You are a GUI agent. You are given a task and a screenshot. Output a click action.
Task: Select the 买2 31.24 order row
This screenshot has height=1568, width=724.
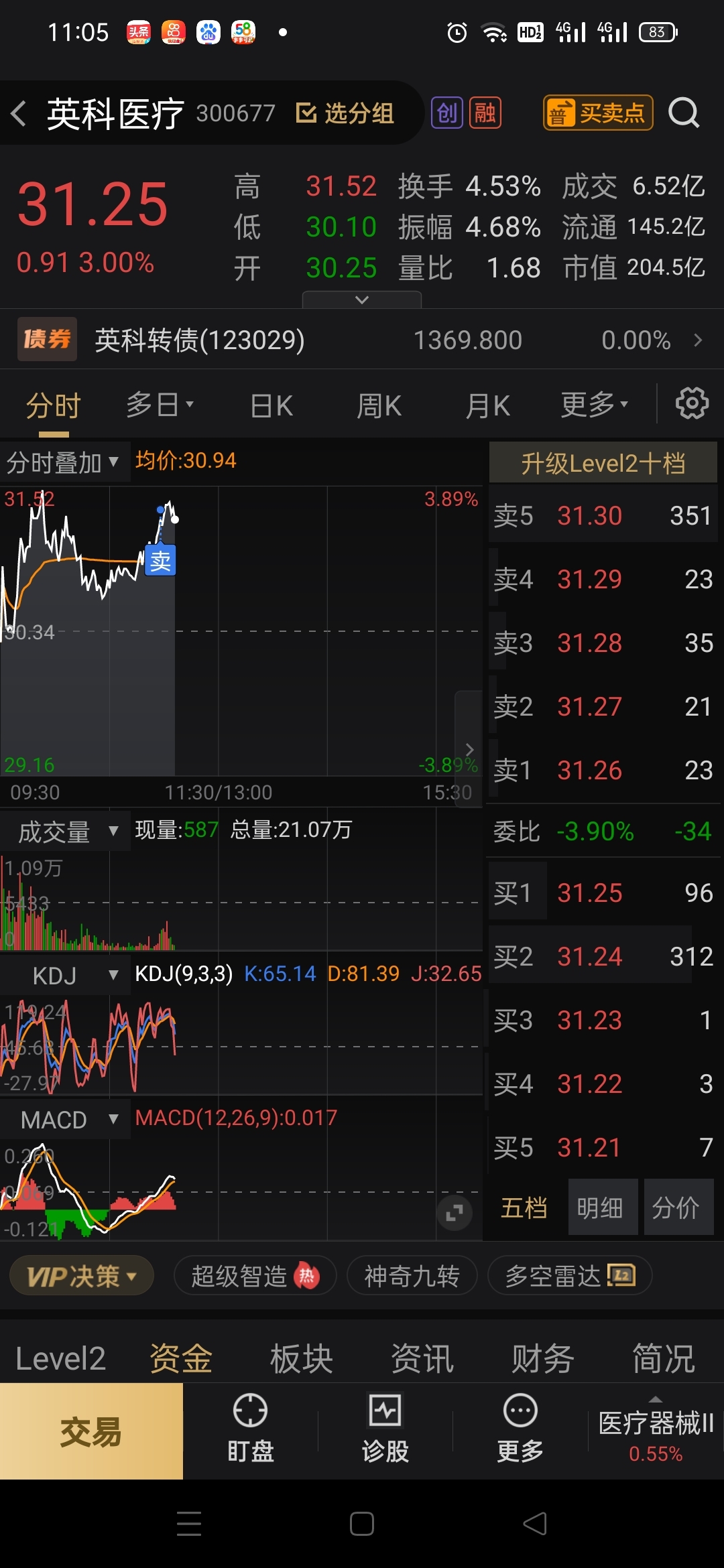point(603,956)
